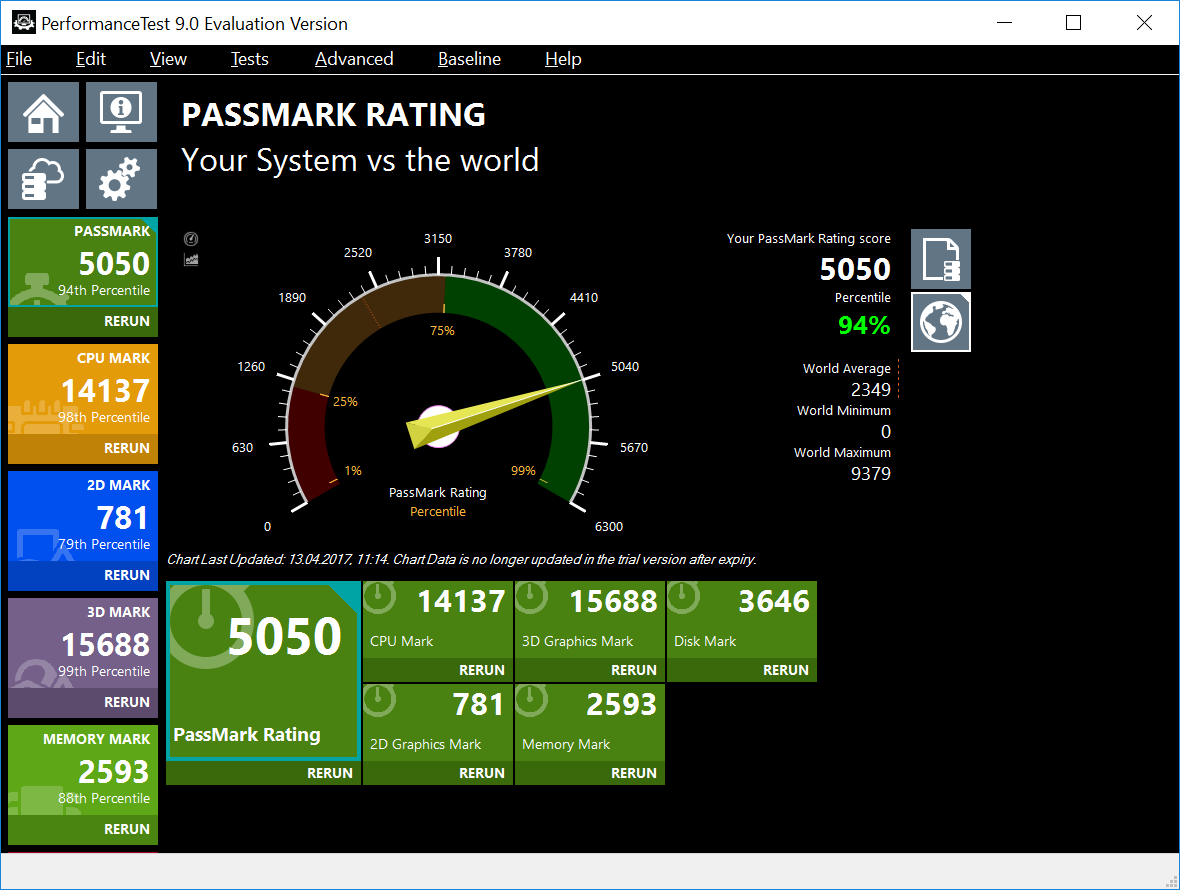1180x890 pixels.
Task: Open the Tests menu
Action: (x=249, y=59)
